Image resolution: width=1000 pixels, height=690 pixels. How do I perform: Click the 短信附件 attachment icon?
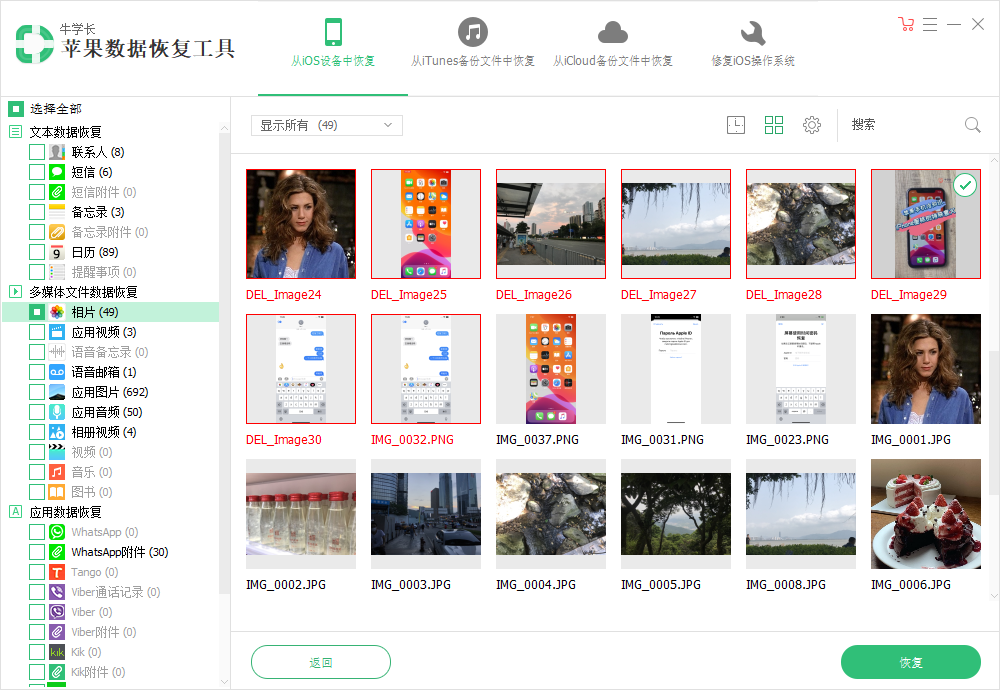click(57, 192)
